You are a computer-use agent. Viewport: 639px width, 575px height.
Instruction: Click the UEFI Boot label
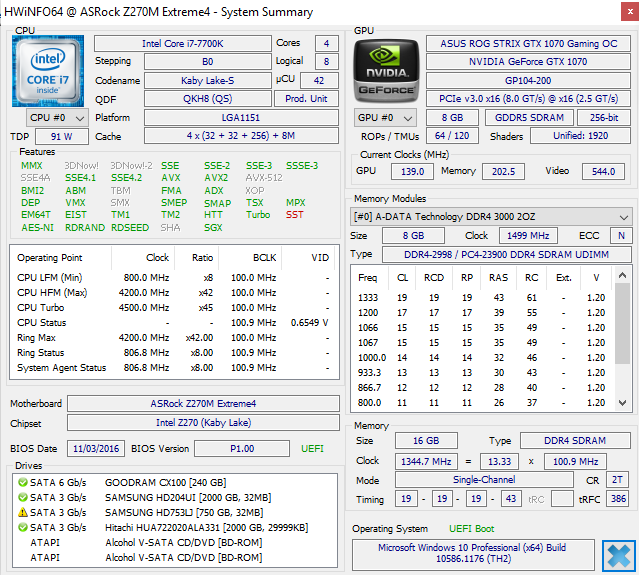coord(472,529)
